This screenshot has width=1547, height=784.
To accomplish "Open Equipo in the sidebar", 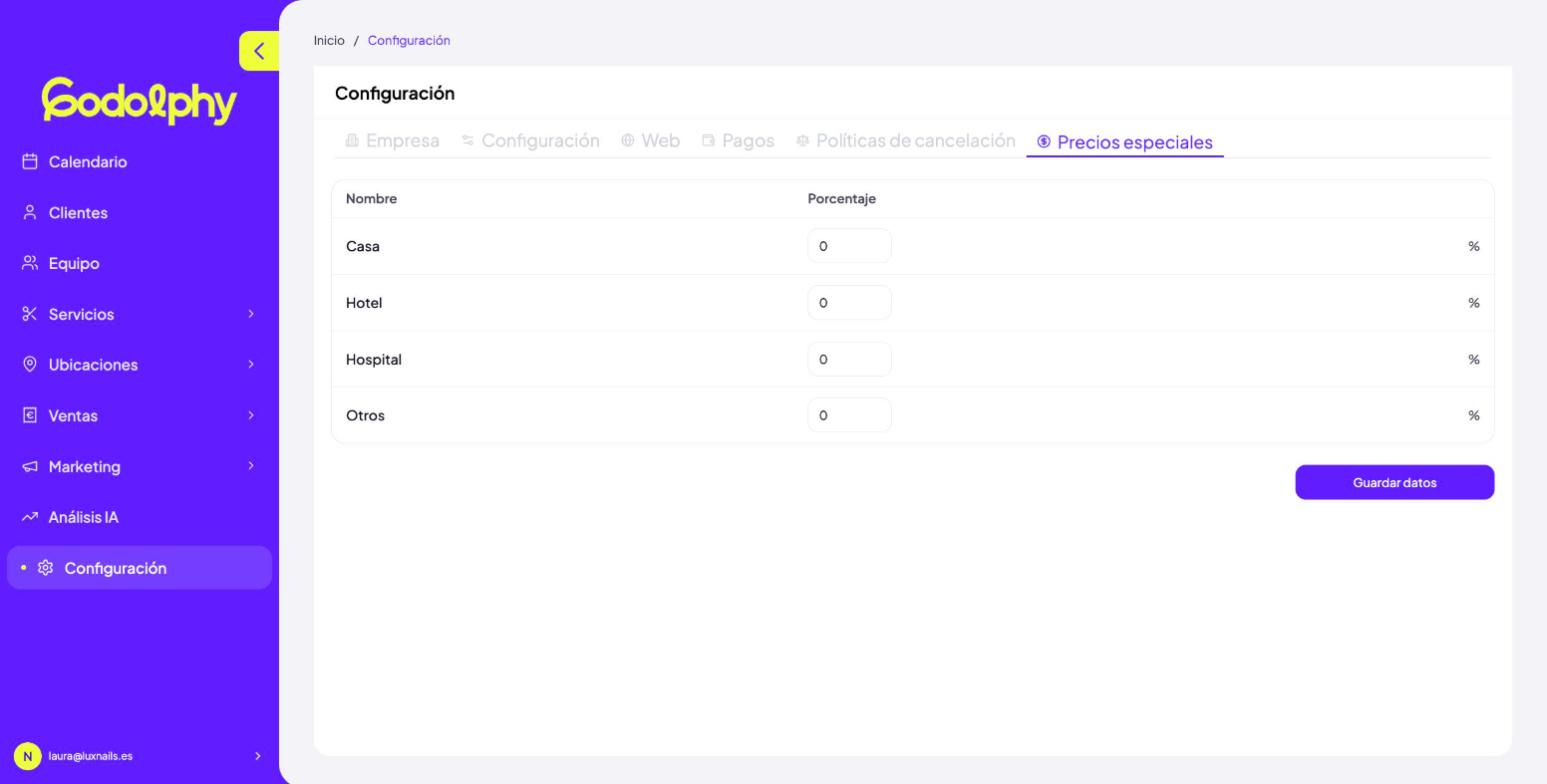I will coord(74,264).
